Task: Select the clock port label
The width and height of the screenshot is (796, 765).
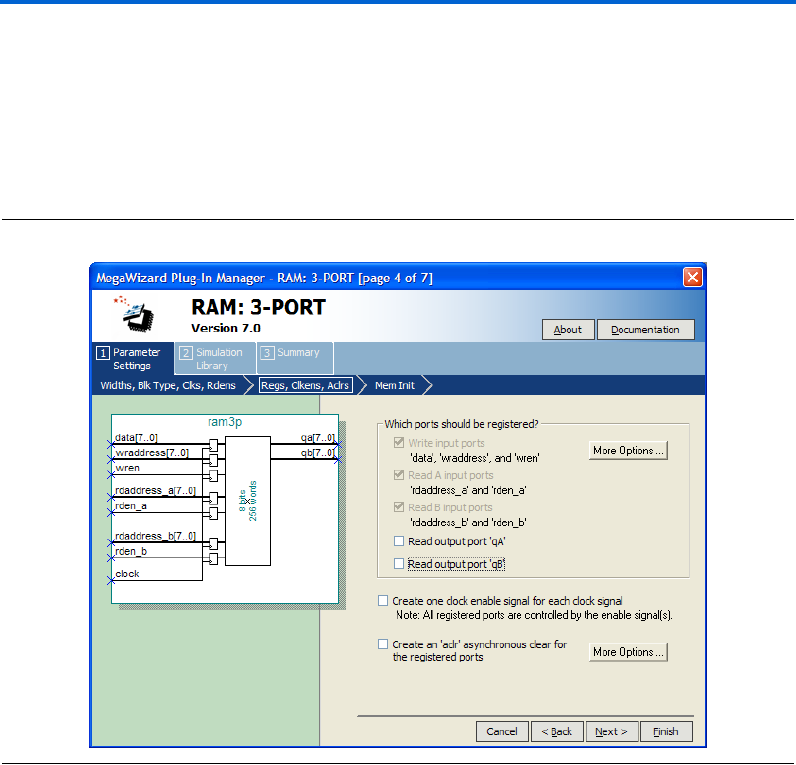Action: (x=127, y=574)
